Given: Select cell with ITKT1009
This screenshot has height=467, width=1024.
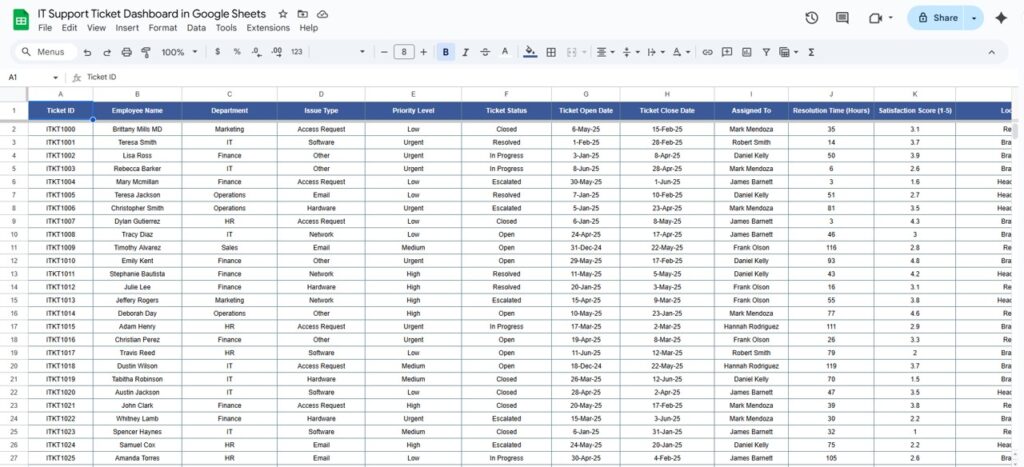Looking at the screenshot, I should 61,248.
